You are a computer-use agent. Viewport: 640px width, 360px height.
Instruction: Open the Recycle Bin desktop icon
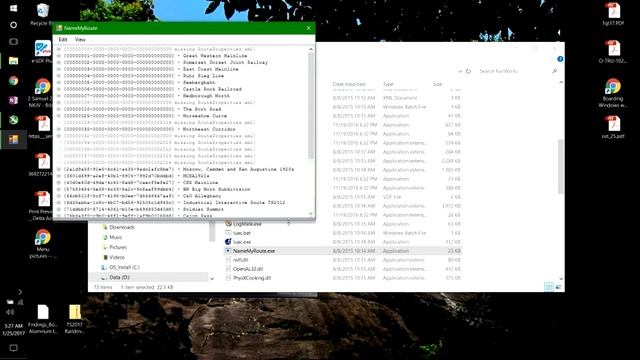(x=42, y=14)
